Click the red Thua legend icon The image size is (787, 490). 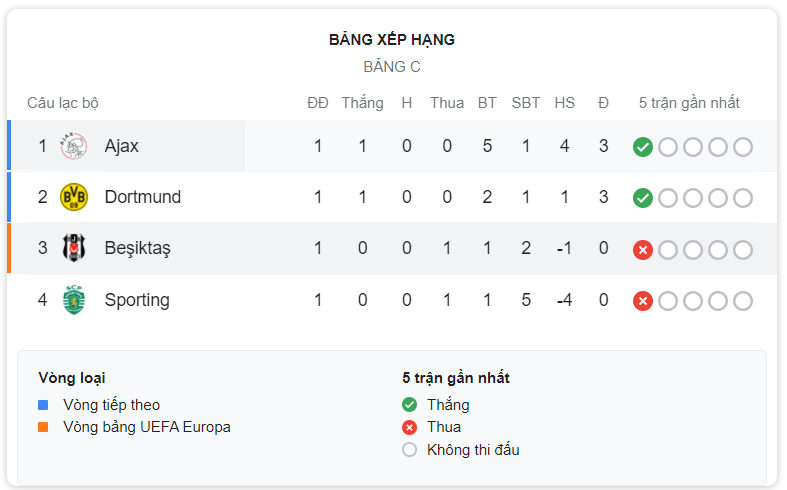tap(410, 427)
